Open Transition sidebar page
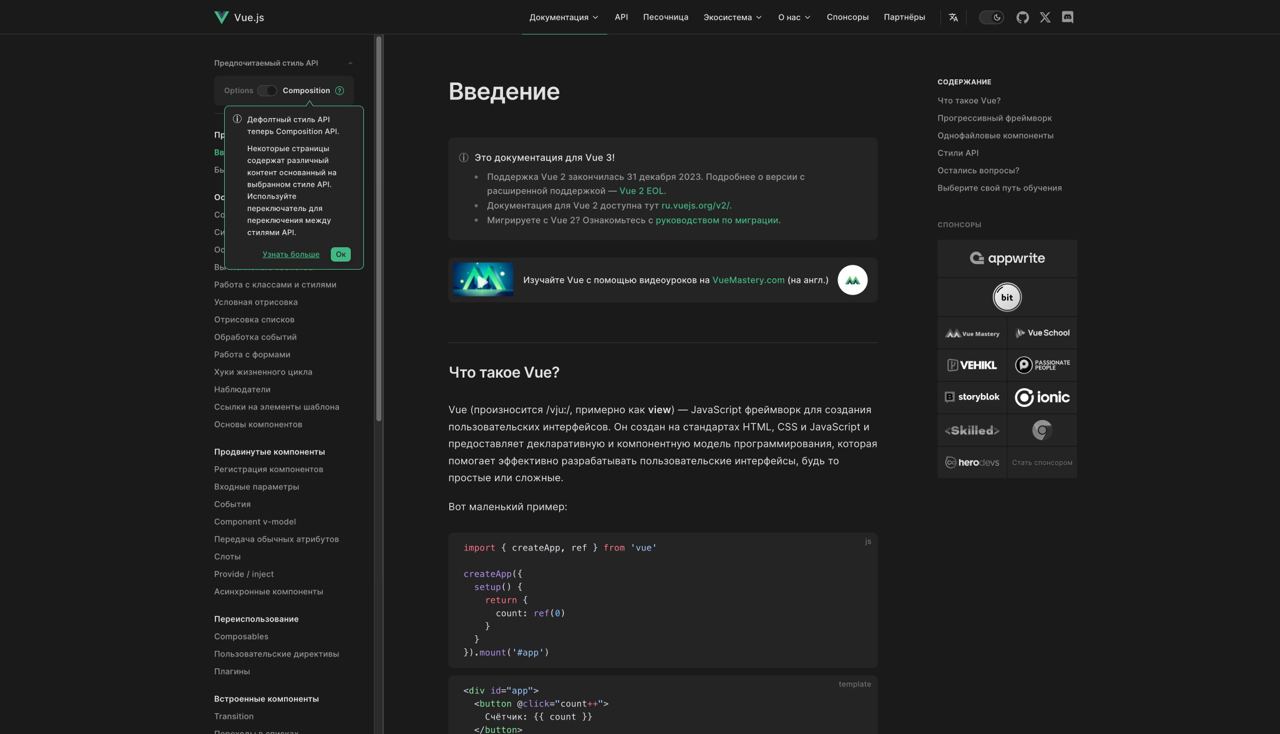The image size is (1280, 734). tap(234, 717)
